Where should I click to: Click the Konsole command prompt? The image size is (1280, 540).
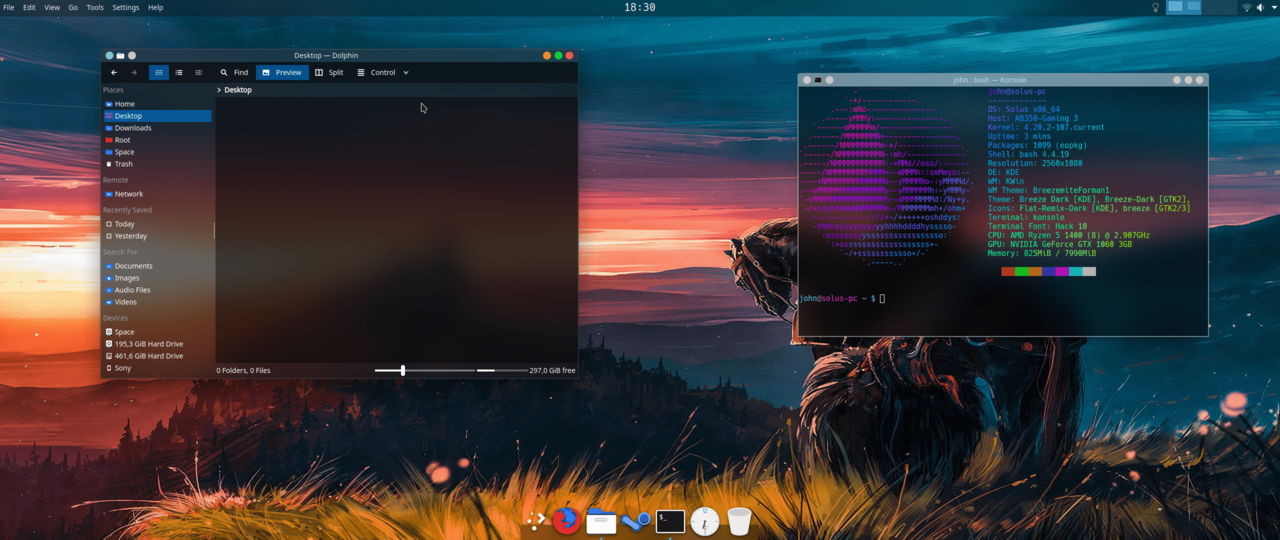[x=841, y=298]
